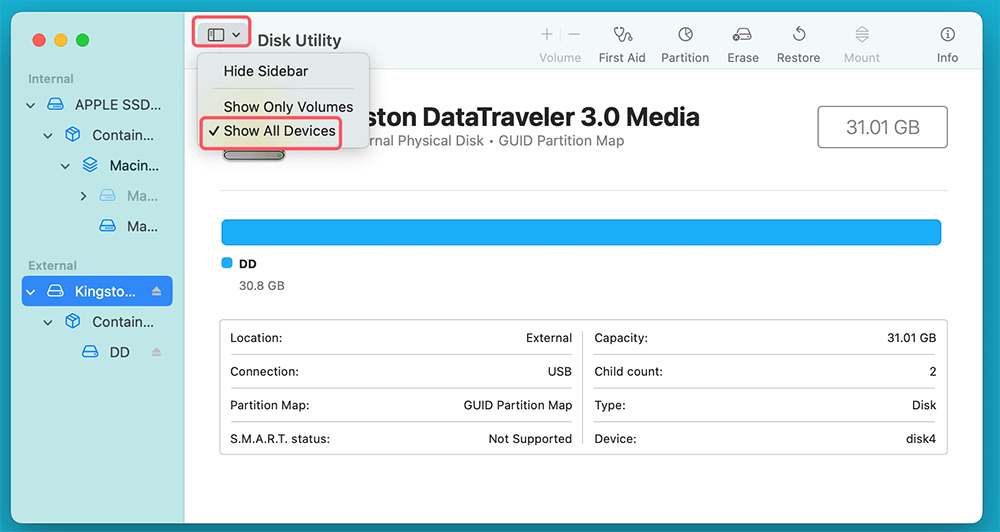
Task: Click the blue DD legend swatch
Action: [226, 264]
